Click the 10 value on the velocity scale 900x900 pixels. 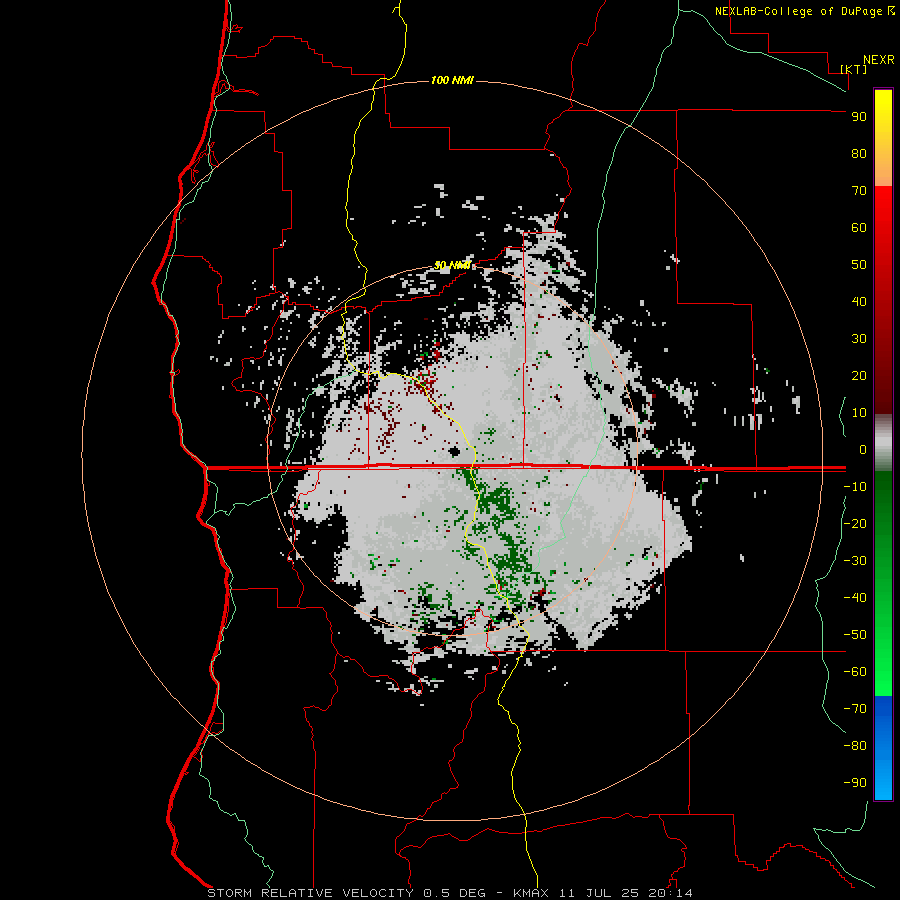click(859, 413)
